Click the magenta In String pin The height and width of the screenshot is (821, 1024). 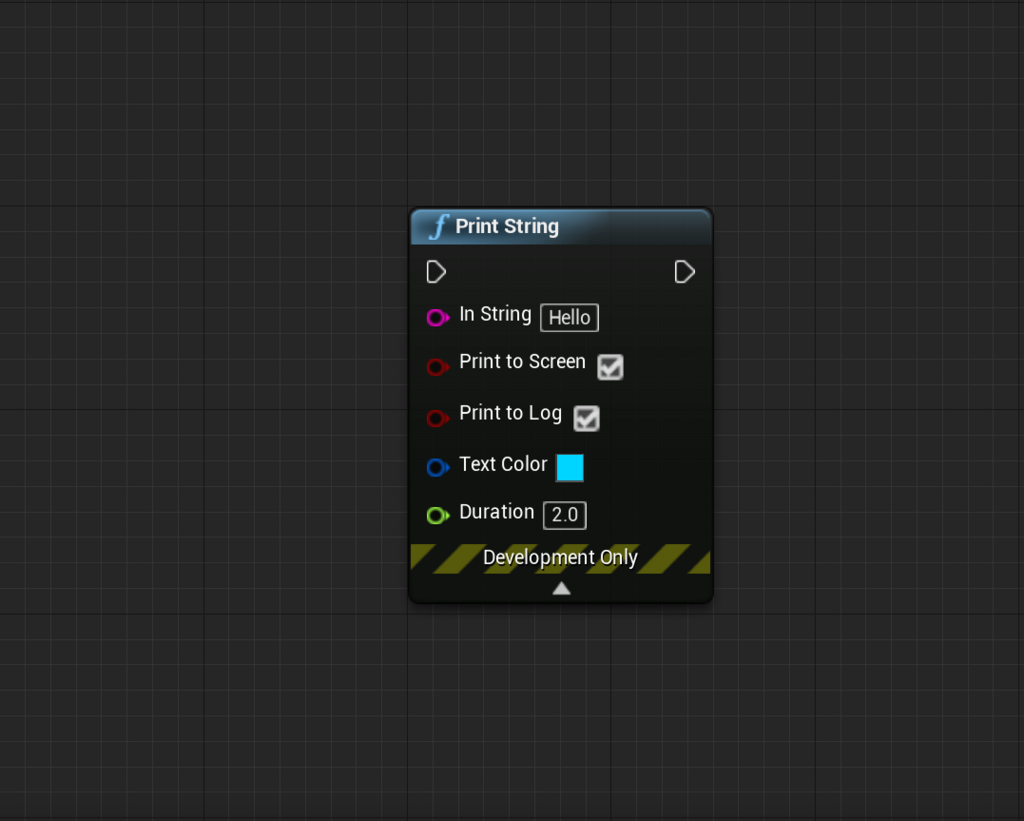(438, 318)
